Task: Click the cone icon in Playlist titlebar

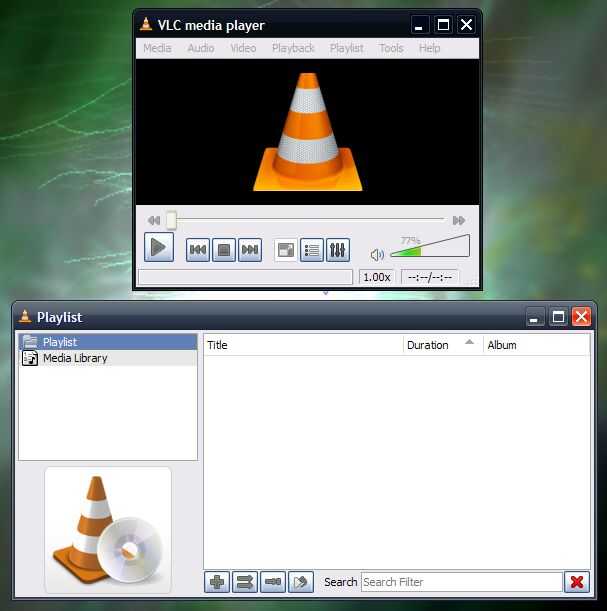Action: 25,316
